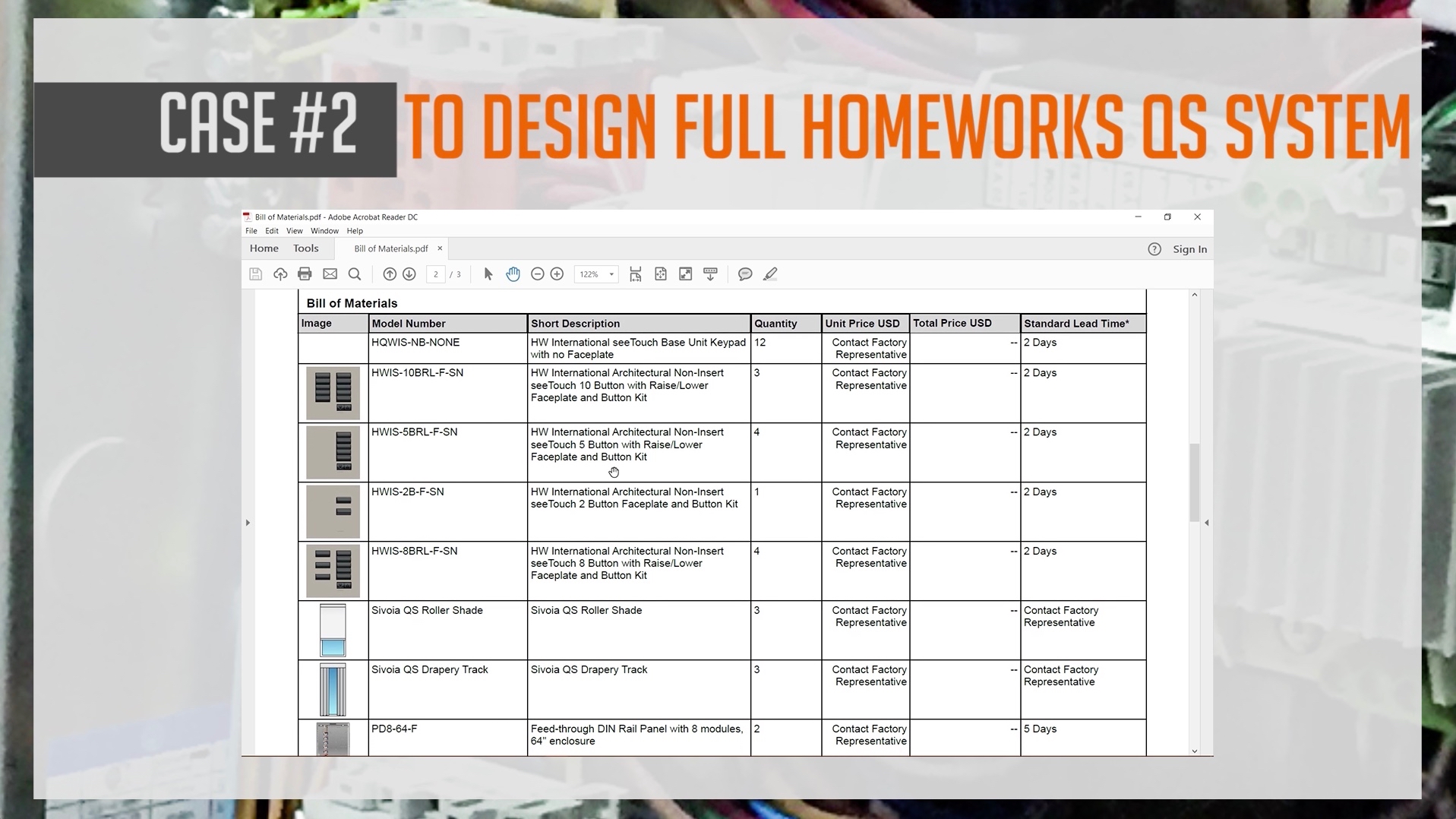The image size is (1456, 819).
Task: Click the HWIS-5BRL-F-SN keypad thumbnail
Action: coord(333,453)
